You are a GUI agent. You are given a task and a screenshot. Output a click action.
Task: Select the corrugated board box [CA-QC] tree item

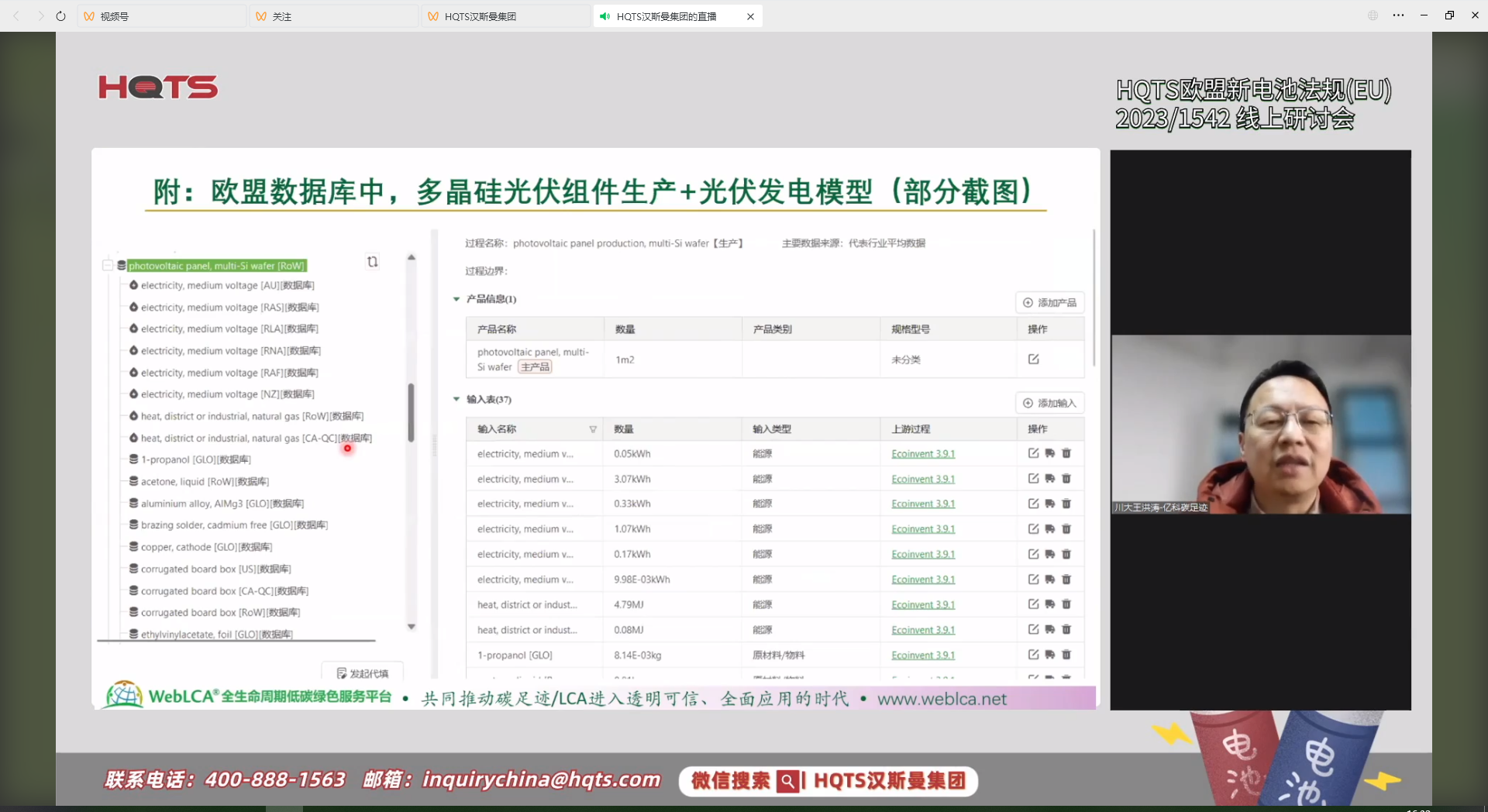[219, 591]
